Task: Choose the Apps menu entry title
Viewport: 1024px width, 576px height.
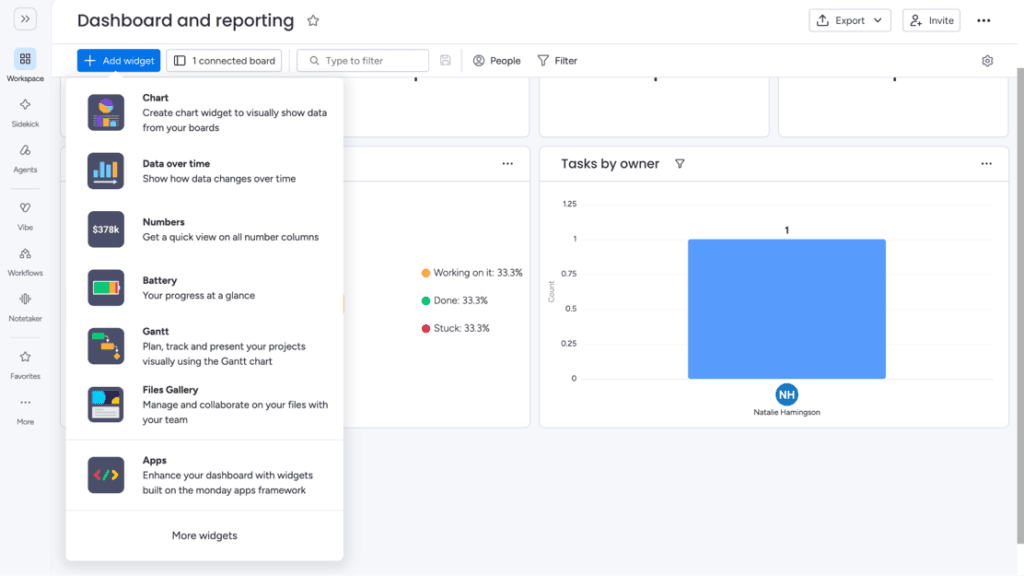Action: [x=154, y=460]
